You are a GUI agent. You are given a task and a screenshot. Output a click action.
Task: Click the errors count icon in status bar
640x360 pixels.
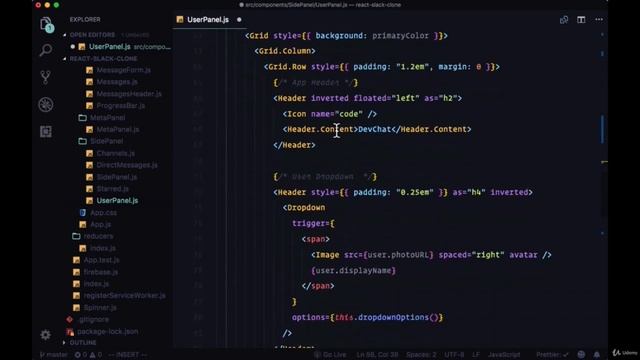78,355
